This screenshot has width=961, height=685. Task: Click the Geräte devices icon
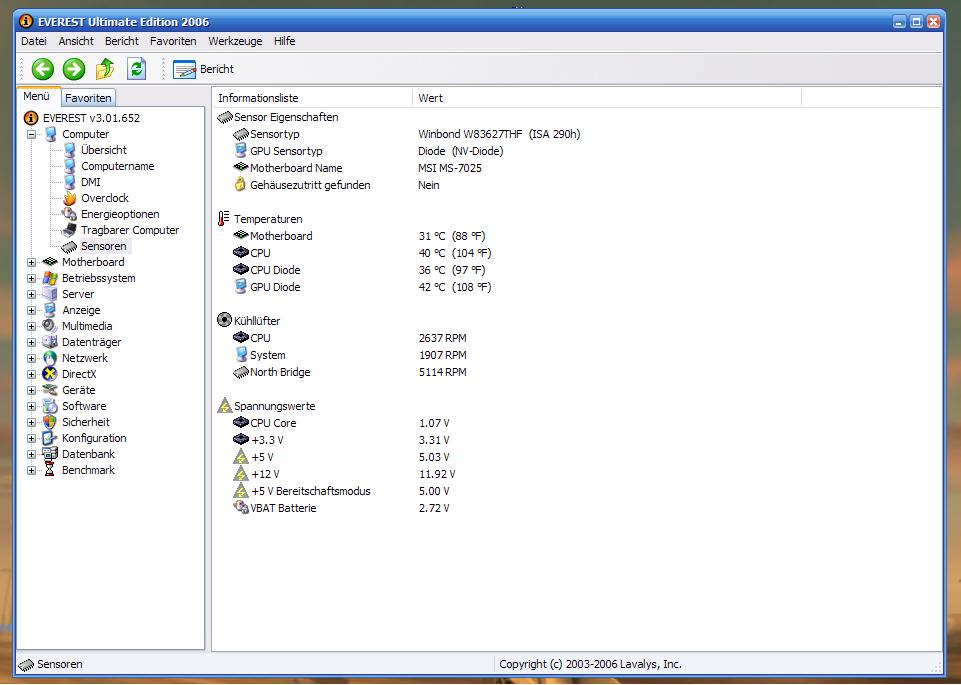50,390
